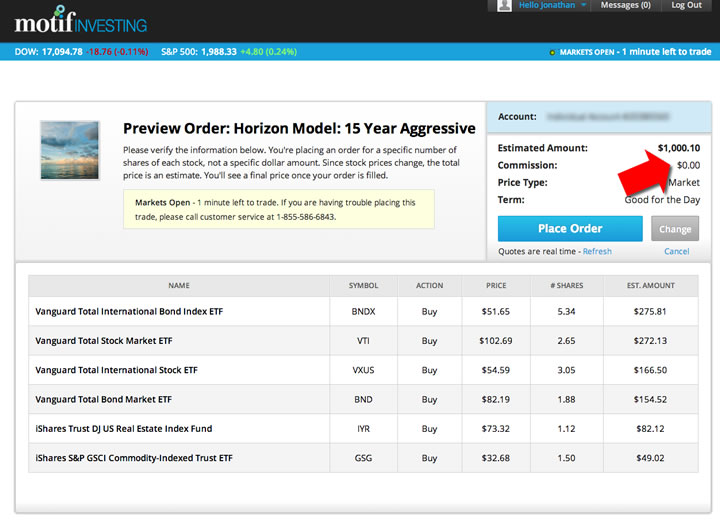Click the VTI symbol
This screenshot has width=720, height=520.
[x=363, y=341]
